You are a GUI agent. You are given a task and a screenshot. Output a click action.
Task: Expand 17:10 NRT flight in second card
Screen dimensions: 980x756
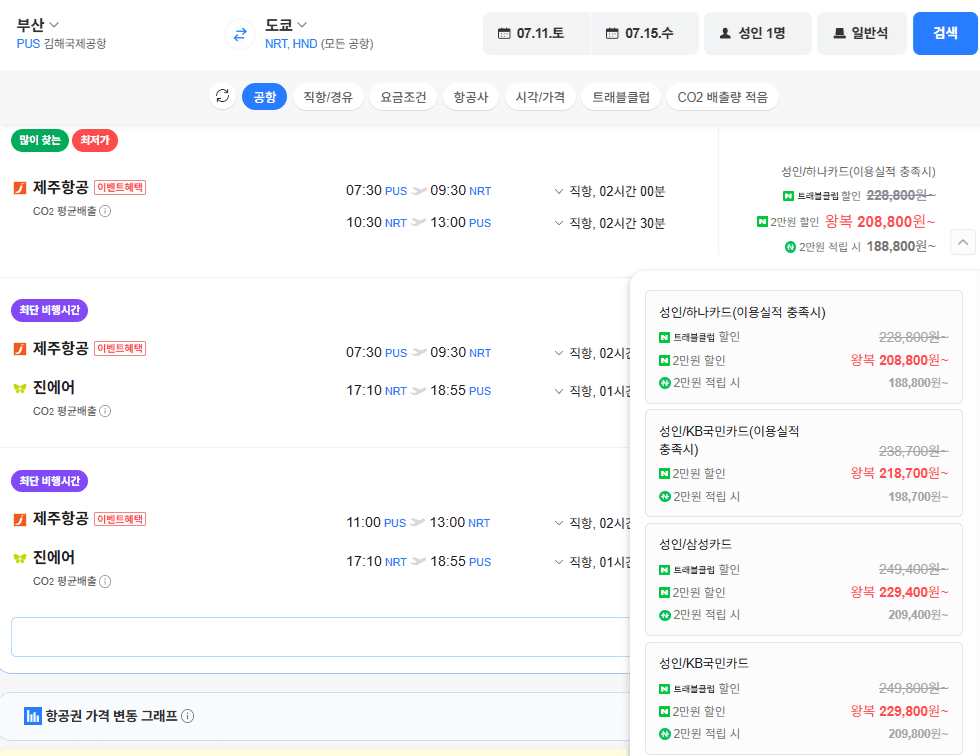559,391
